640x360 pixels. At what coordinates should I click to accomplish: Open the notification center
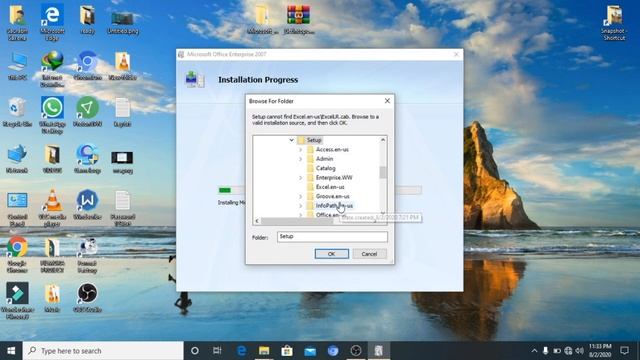tap(624, 351)
